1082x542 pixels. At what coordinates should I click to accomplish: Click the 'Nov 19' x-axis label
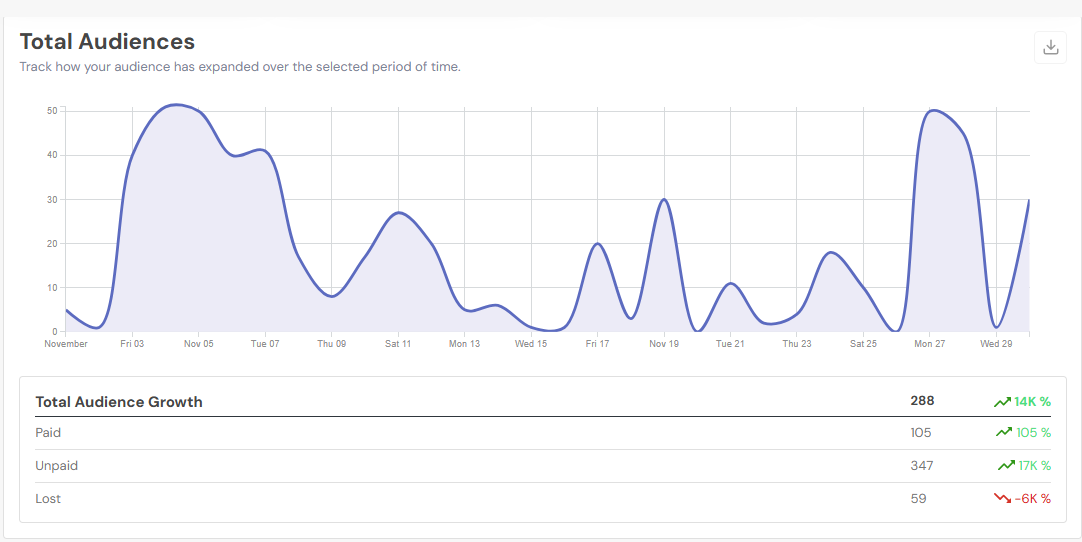tap(664, 344)
